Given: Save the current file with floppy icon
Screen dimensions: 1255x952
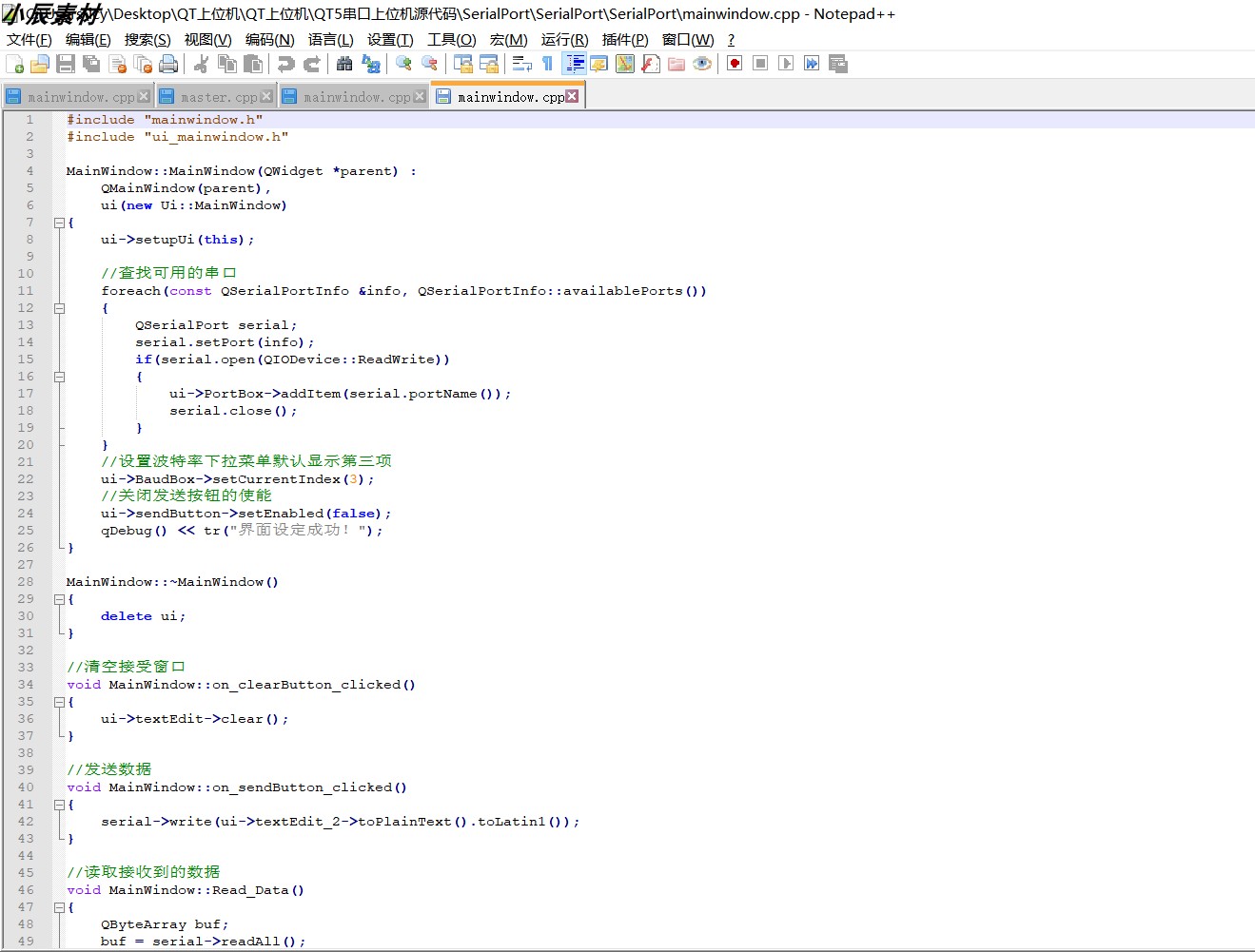Looking at the screenshot, I should pyautogui.click(x=66, y=64).
